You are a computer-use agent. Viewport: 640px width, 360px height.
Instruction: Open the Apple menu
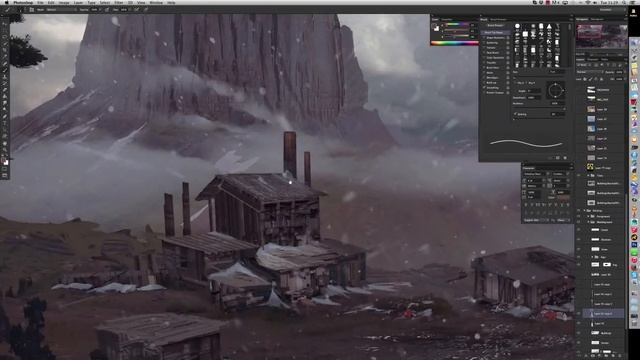click(7, 2)
